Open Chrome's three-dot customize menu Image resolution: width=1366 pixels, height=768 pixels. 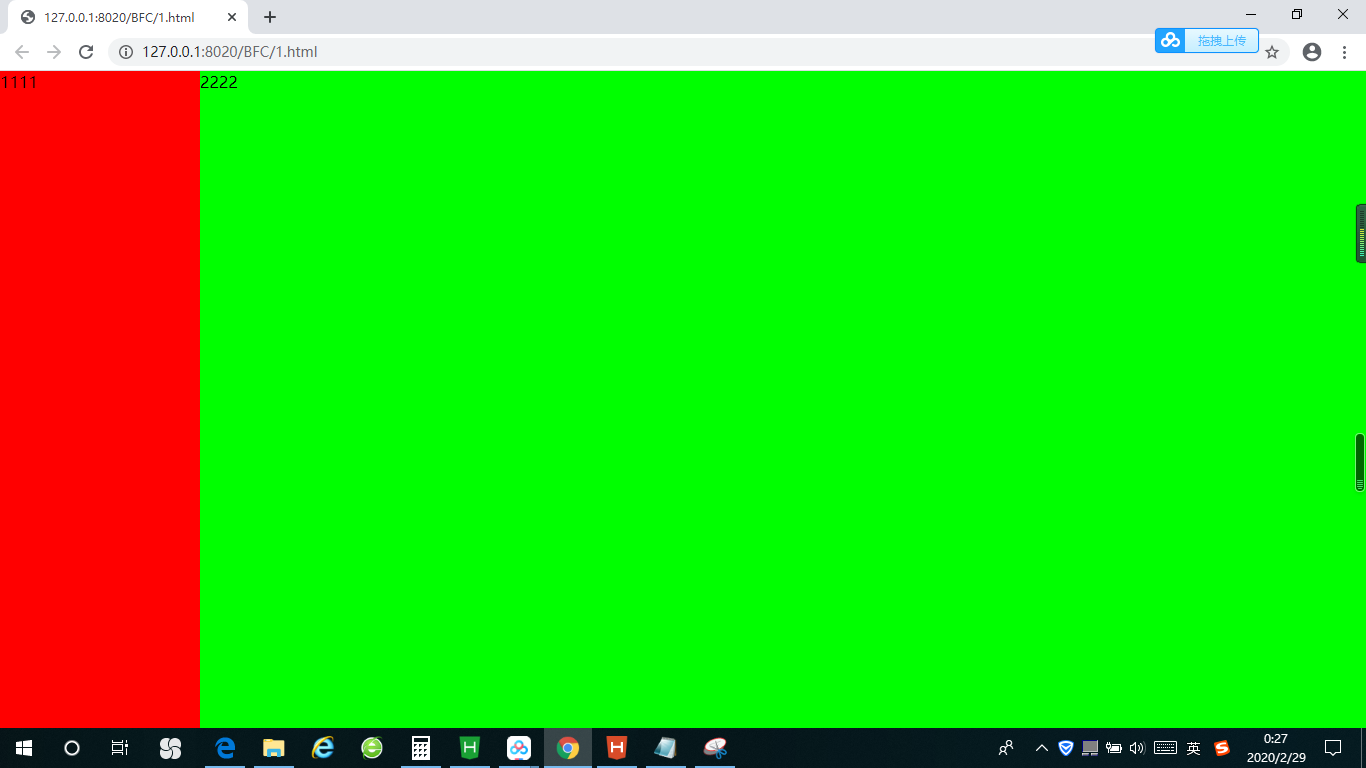1344,52
